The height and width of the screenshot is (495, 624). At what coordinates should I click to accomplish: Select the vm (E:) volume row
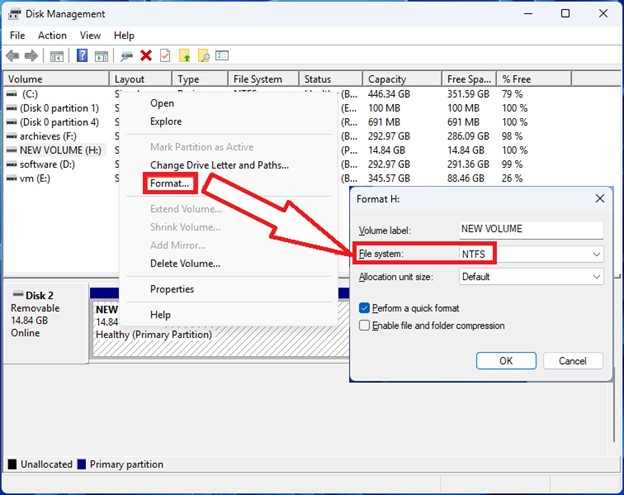click(x=29, y=179)
